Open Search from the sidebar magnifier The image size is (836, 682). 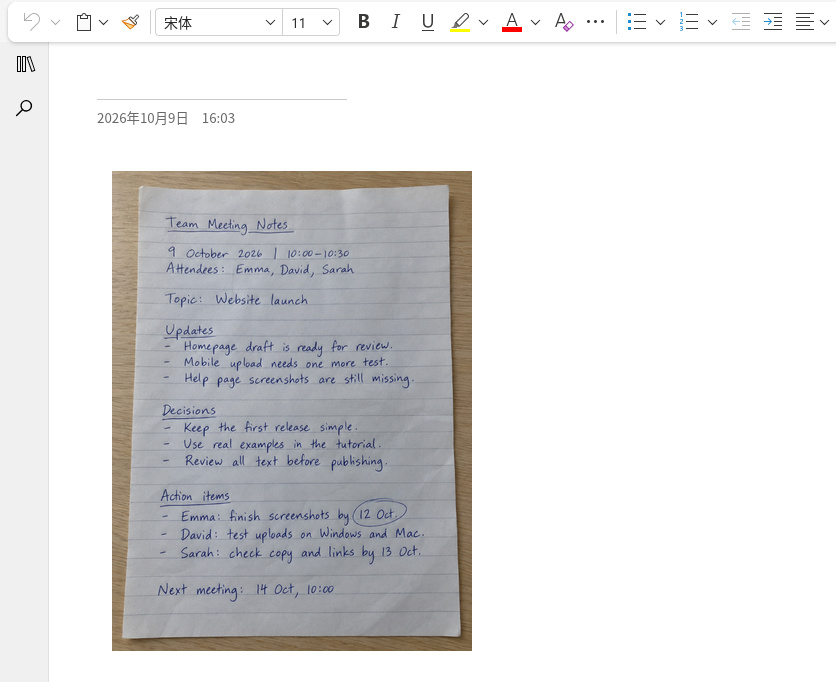pos(24,108)
